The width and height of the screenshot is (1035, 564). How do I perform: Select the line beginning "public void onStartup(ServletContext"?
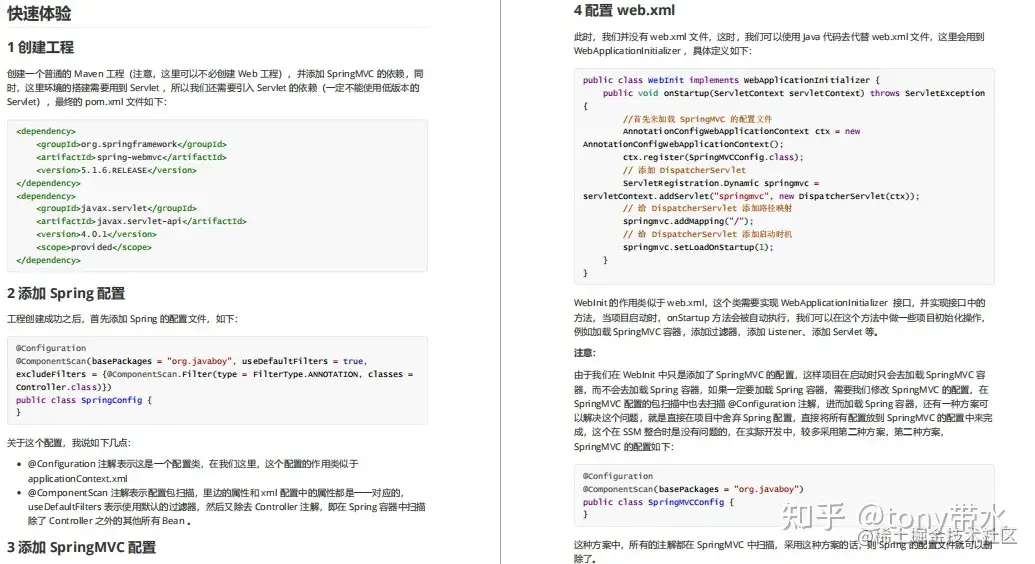[793, 93]
